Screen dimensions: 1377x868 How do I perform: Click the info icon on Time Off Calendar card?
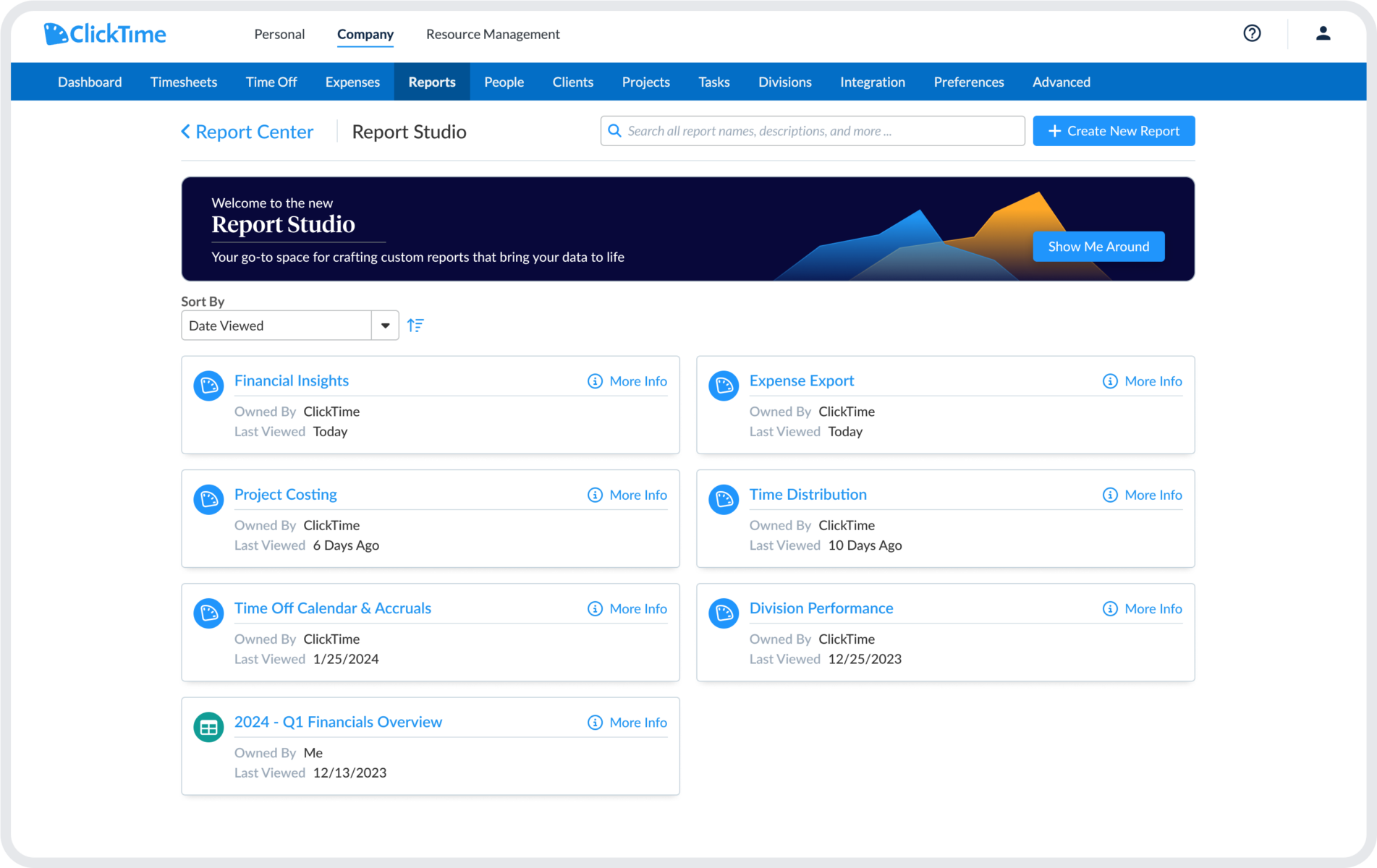click(x=595, y=609)
